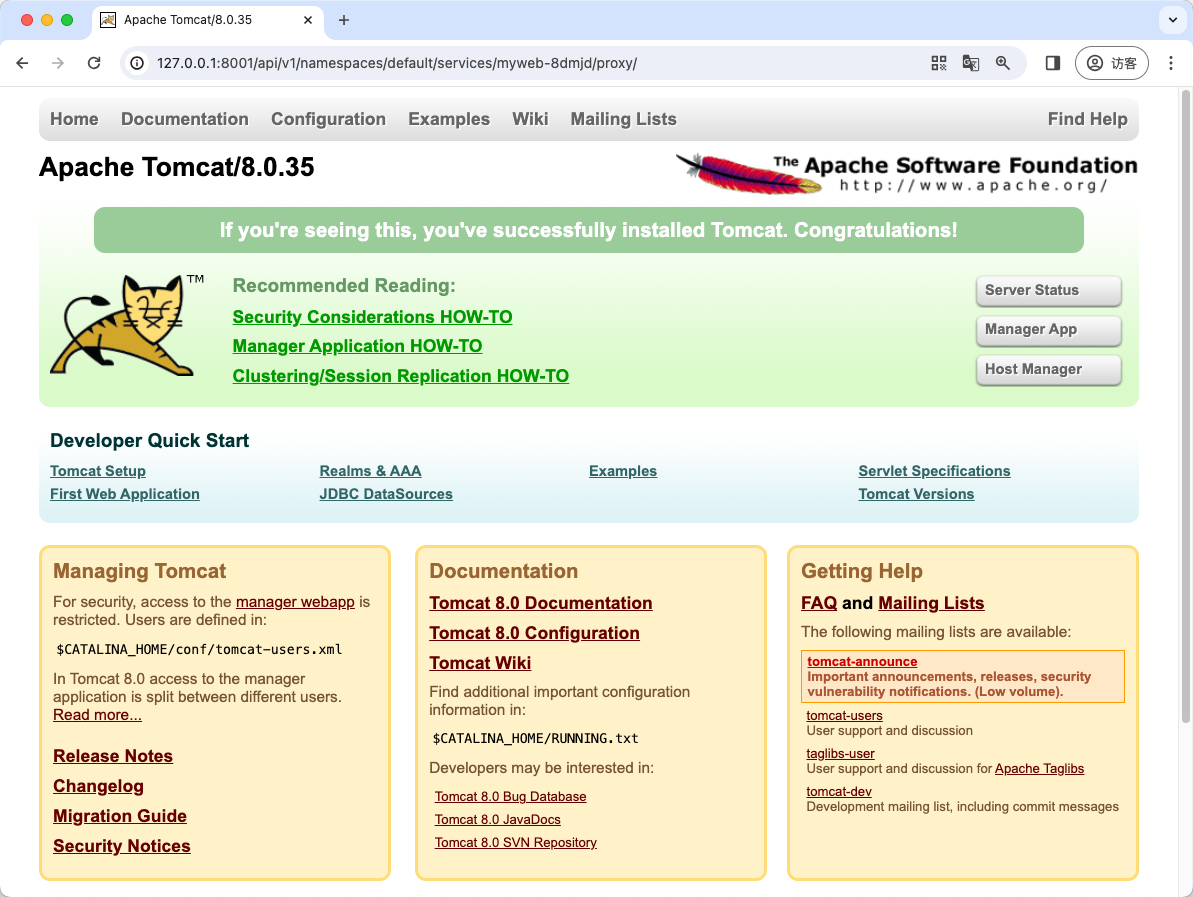The width and height of the screenshot is (1193, 897).
Task: Open the taglibs-user mailing list link
Action: pyautogui.click(x=841, y=753)
